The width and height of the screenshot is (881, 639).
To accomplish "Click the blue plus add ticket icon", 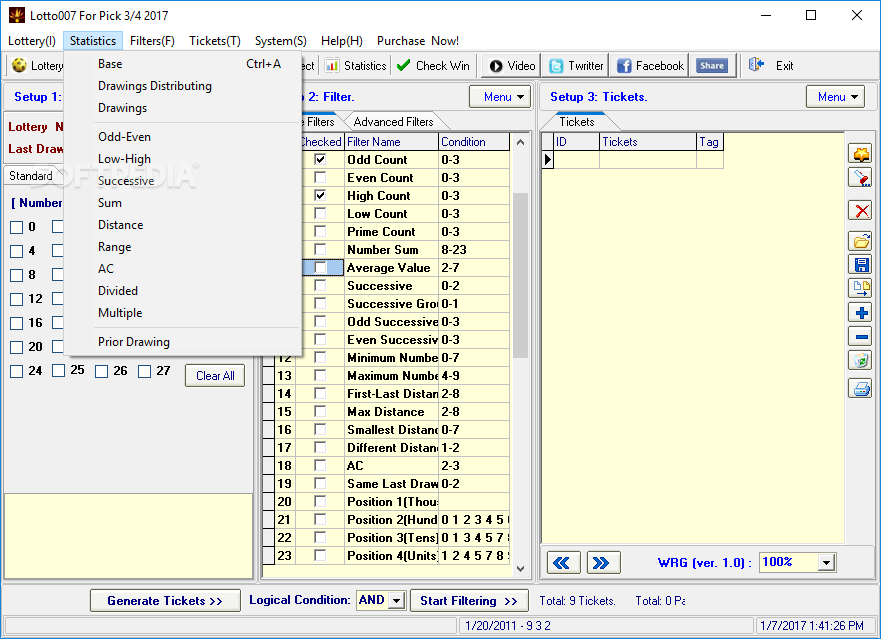I will tap(860, 312).
